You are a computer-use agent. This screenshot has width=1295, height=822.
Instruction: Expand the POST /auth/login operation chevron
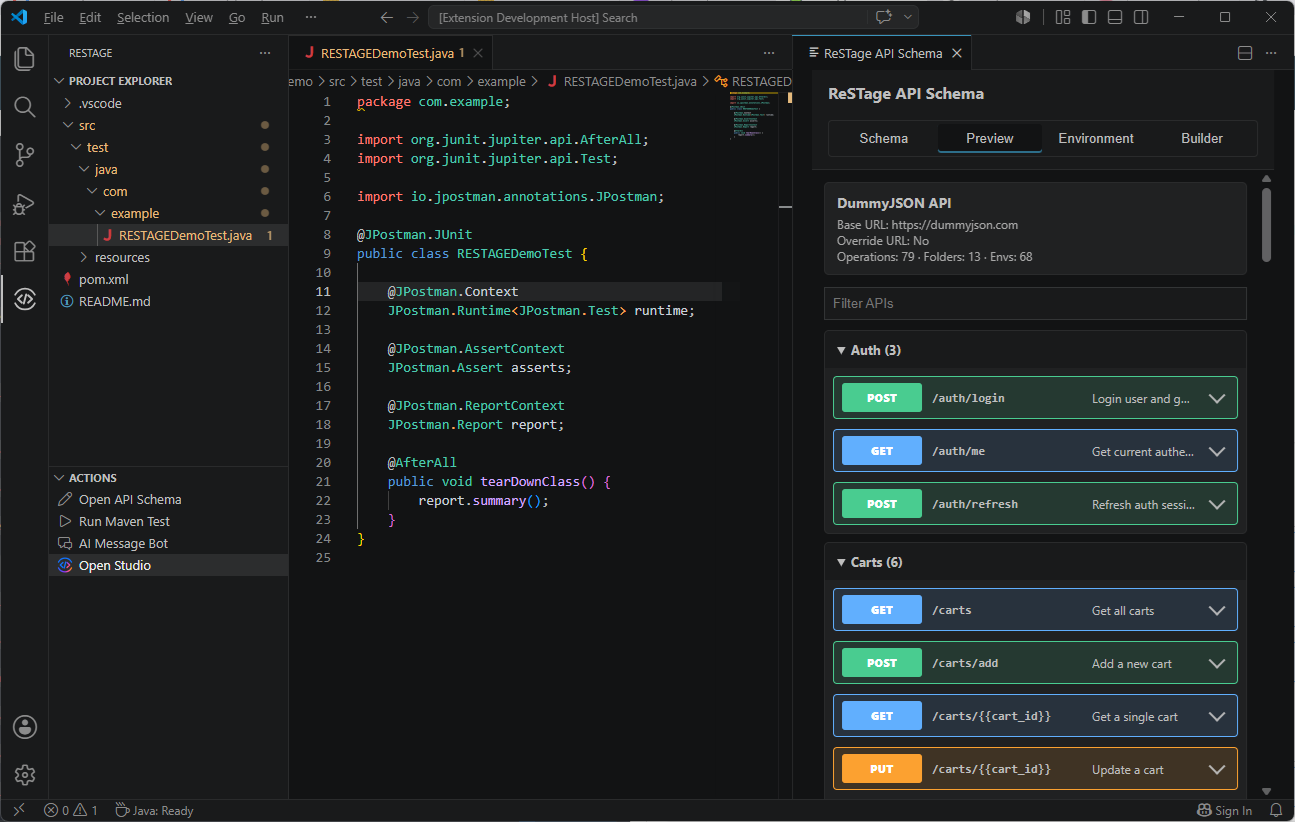[1216, 398]
